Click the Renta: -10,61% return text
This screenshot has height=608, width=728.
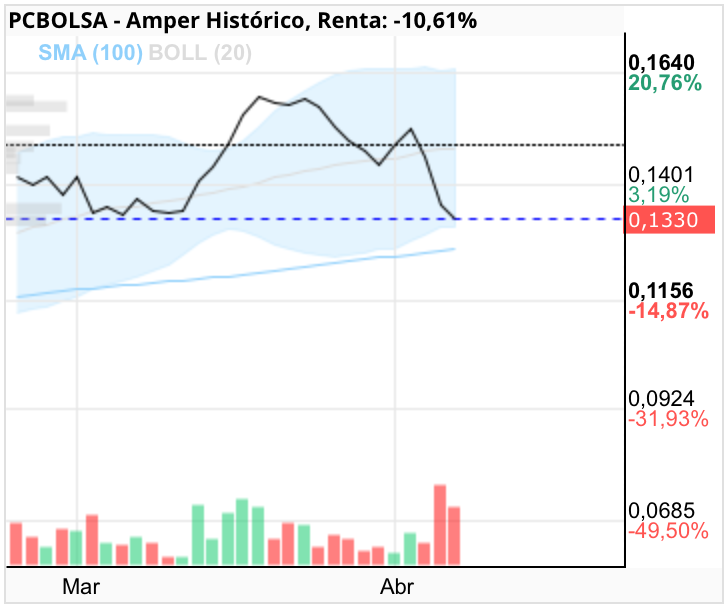(x=397, y=20)
